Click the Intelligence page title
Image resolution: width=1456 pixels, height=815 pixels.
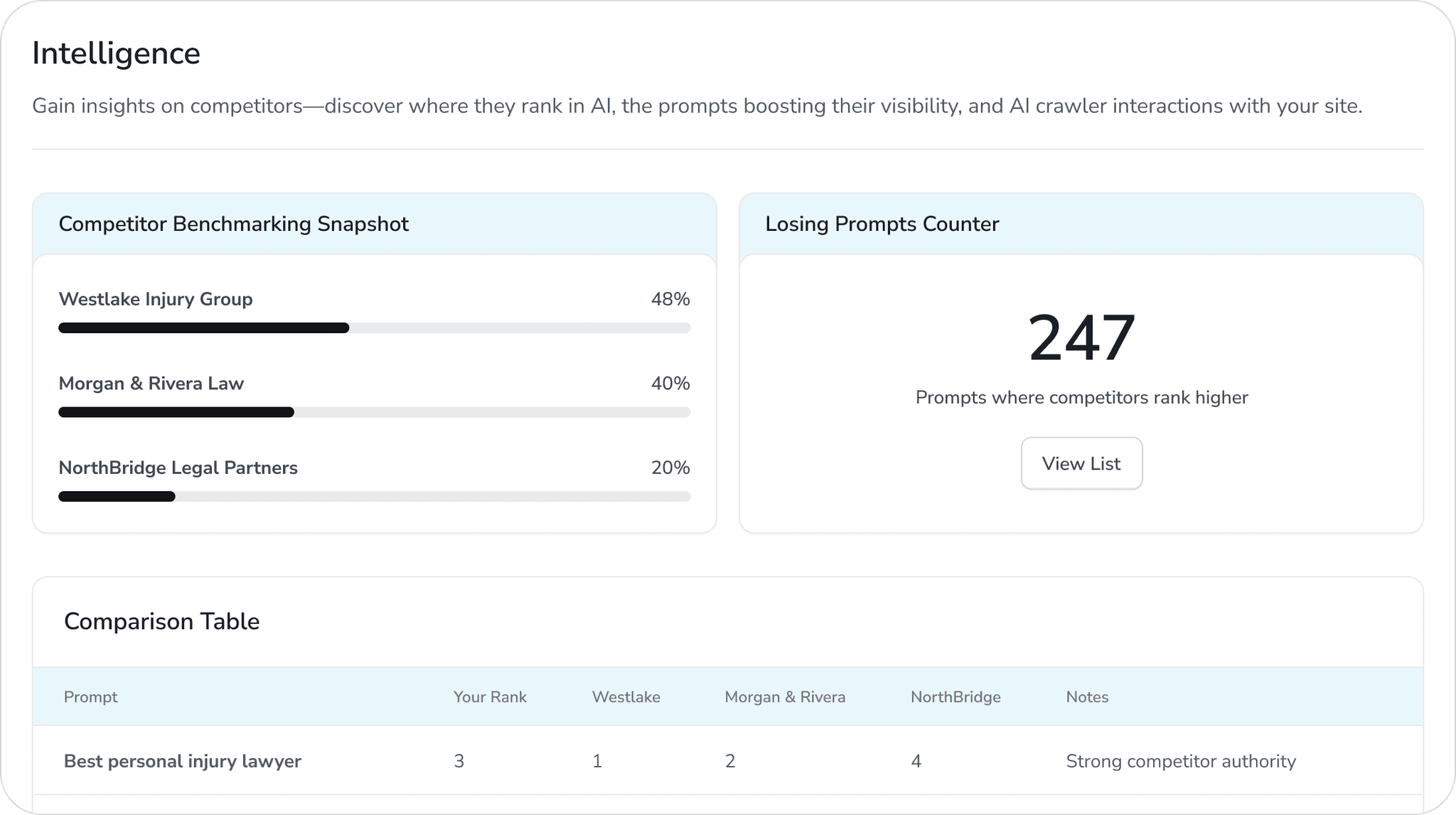tap(116, 53)
